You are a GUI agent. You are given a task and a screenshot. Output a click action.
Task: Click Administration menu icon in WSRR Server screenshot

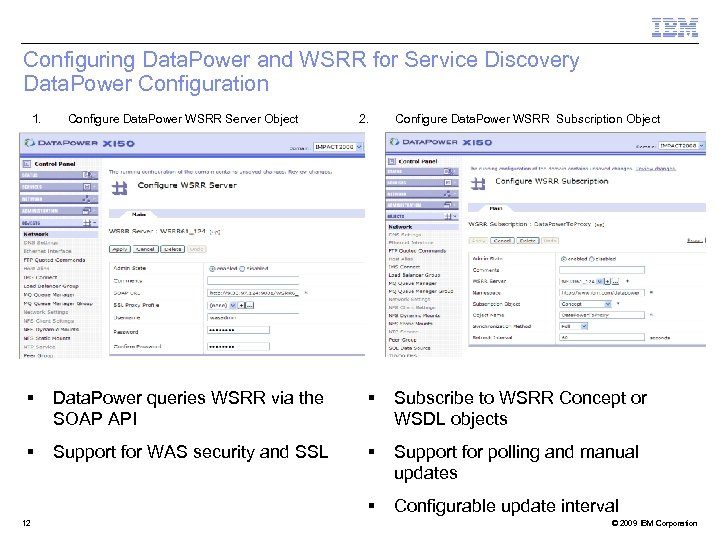coord(87,211)
